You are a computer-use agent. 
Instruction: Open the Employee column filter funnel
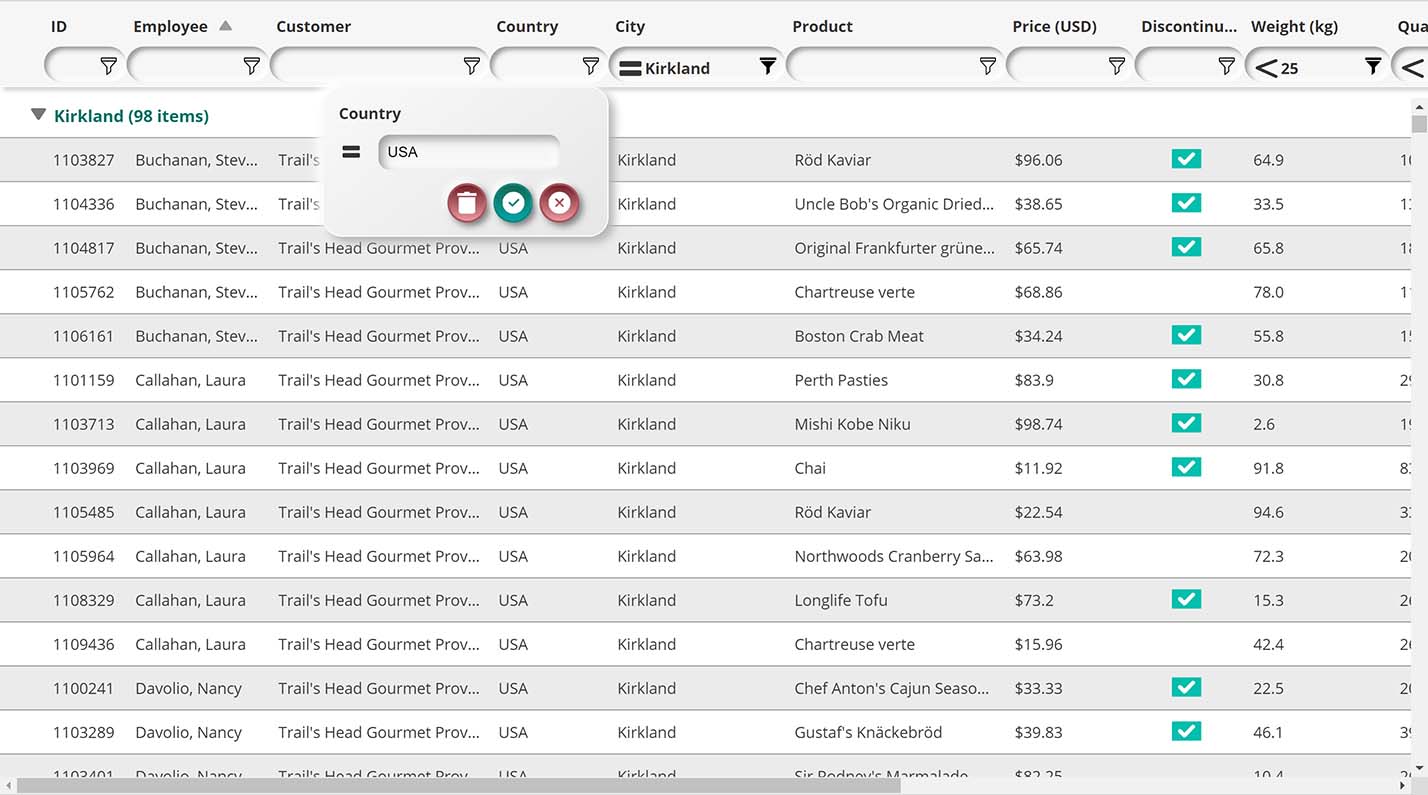(x=251, y=67)
